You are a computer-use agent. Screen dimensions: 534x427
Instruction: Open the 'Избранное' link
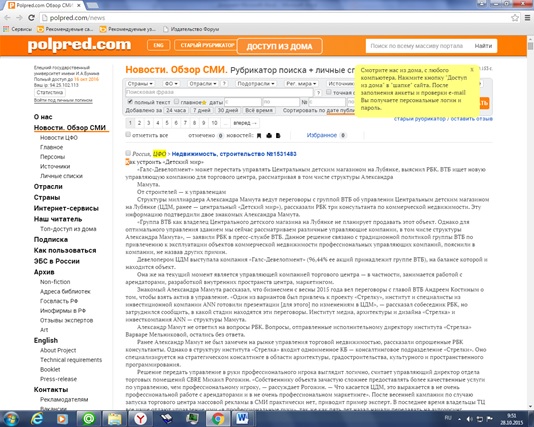point(322,135)
